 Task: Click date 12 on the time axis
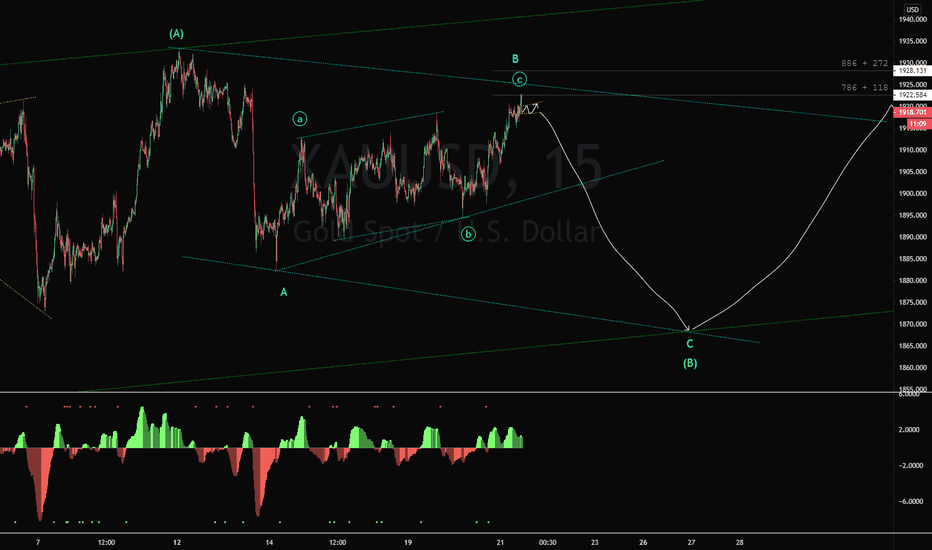point(177,542)
